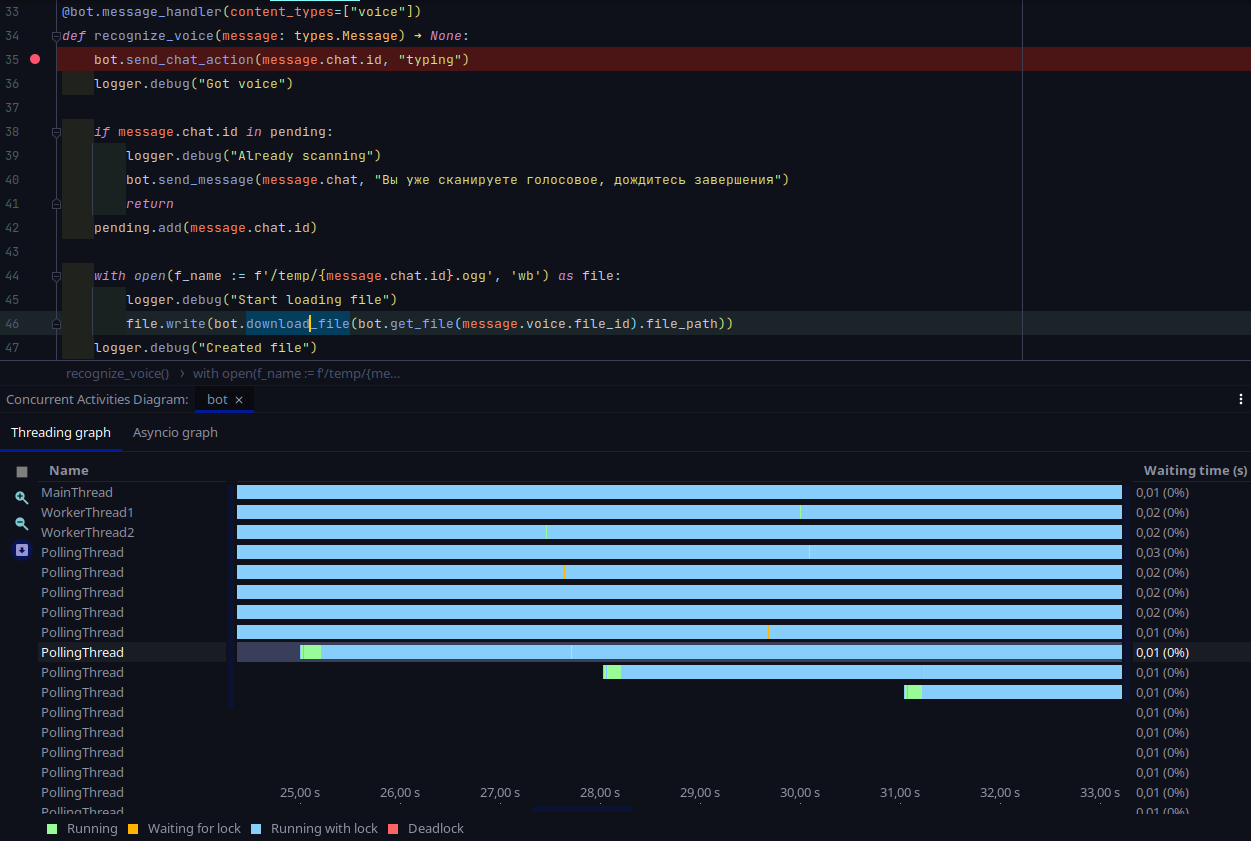Open the kebab menu of Concurrent Activities Diagram
Screen dimensions: 1251x841
tap(1240, 398)
